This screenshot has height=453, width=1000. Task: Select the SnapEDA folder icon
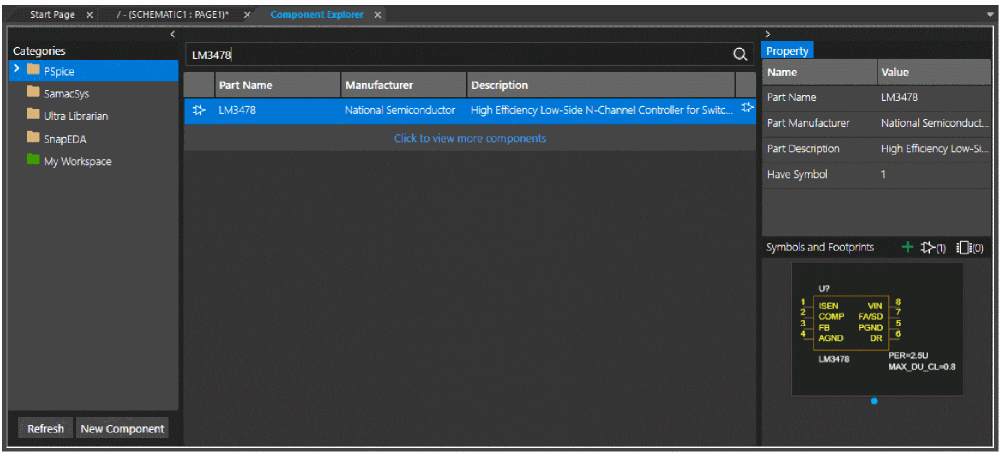click(x=33, y=137)
